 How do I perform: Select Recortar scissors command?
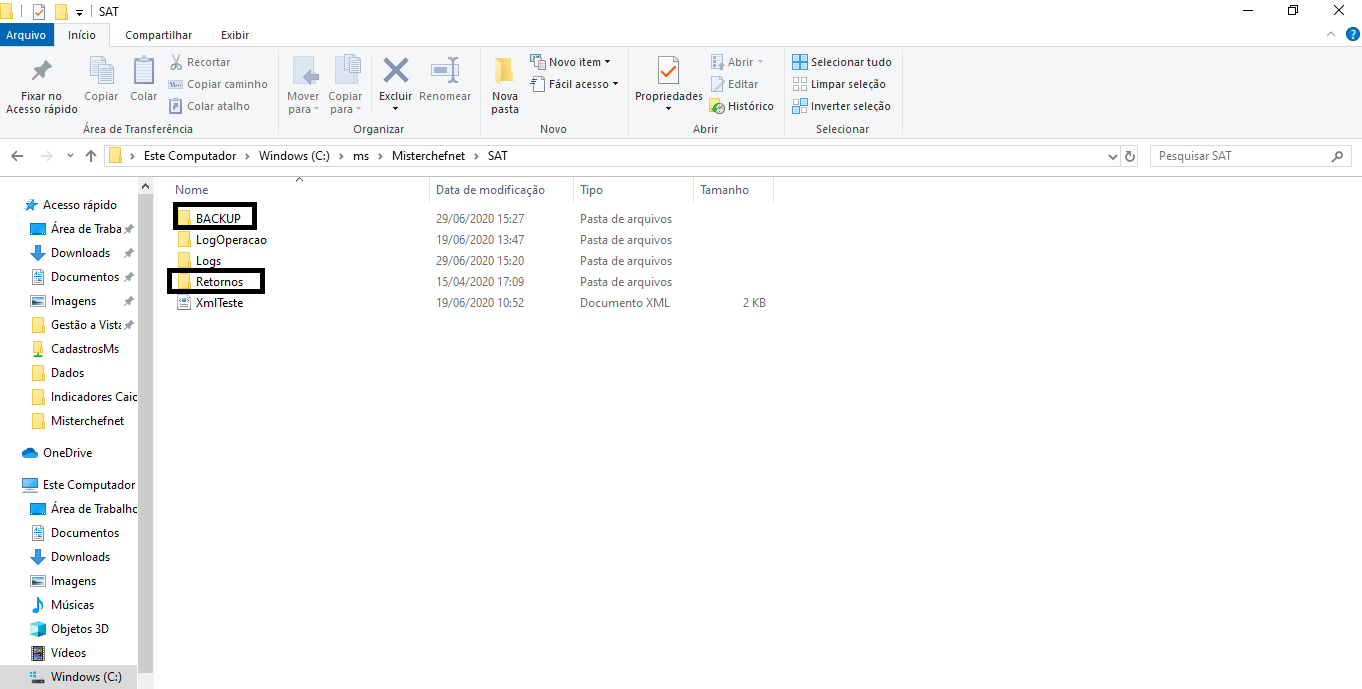click(x=200, y=62)
